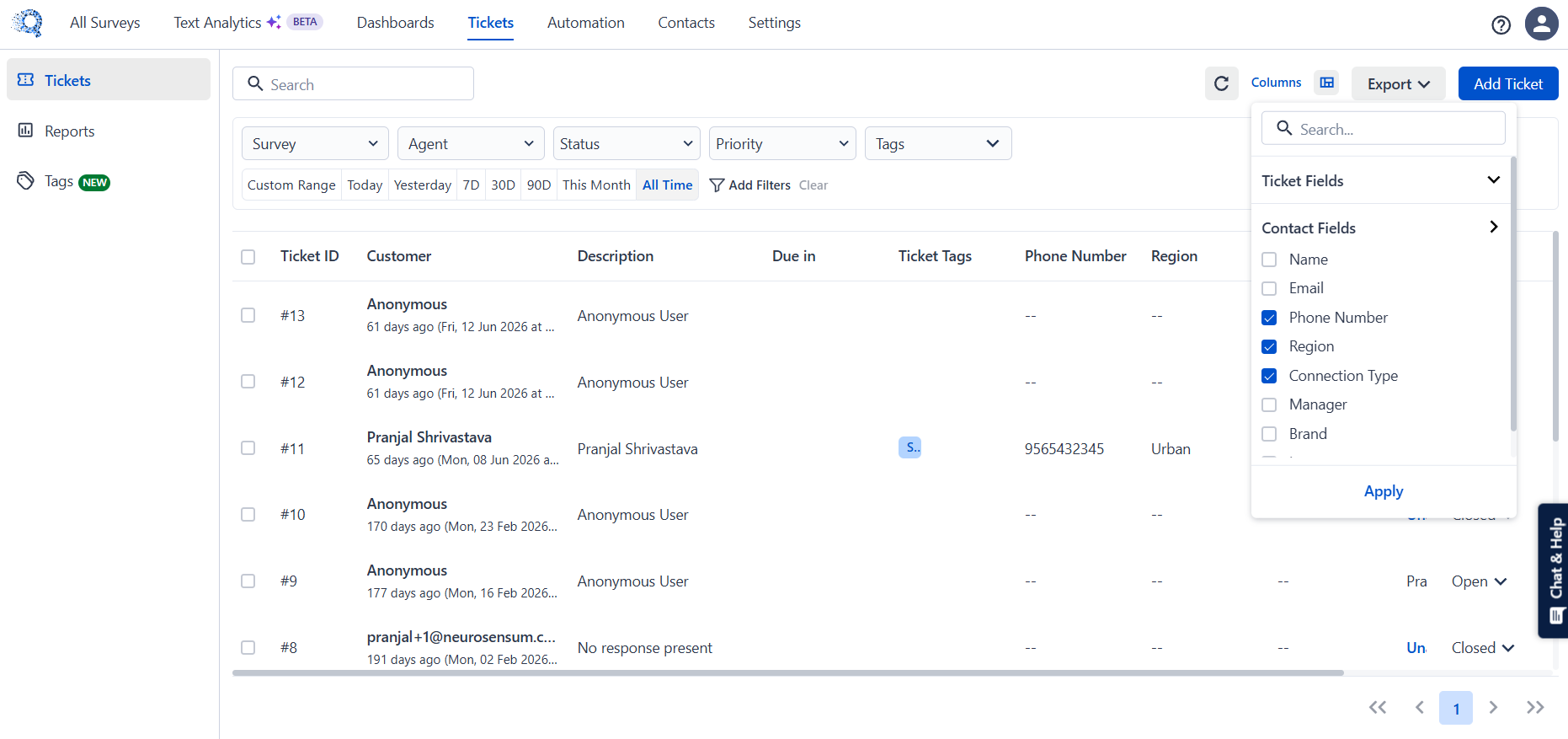Focus the tickets Search field
Viewport: 1568px width, 739px height.
coord(353,83)
